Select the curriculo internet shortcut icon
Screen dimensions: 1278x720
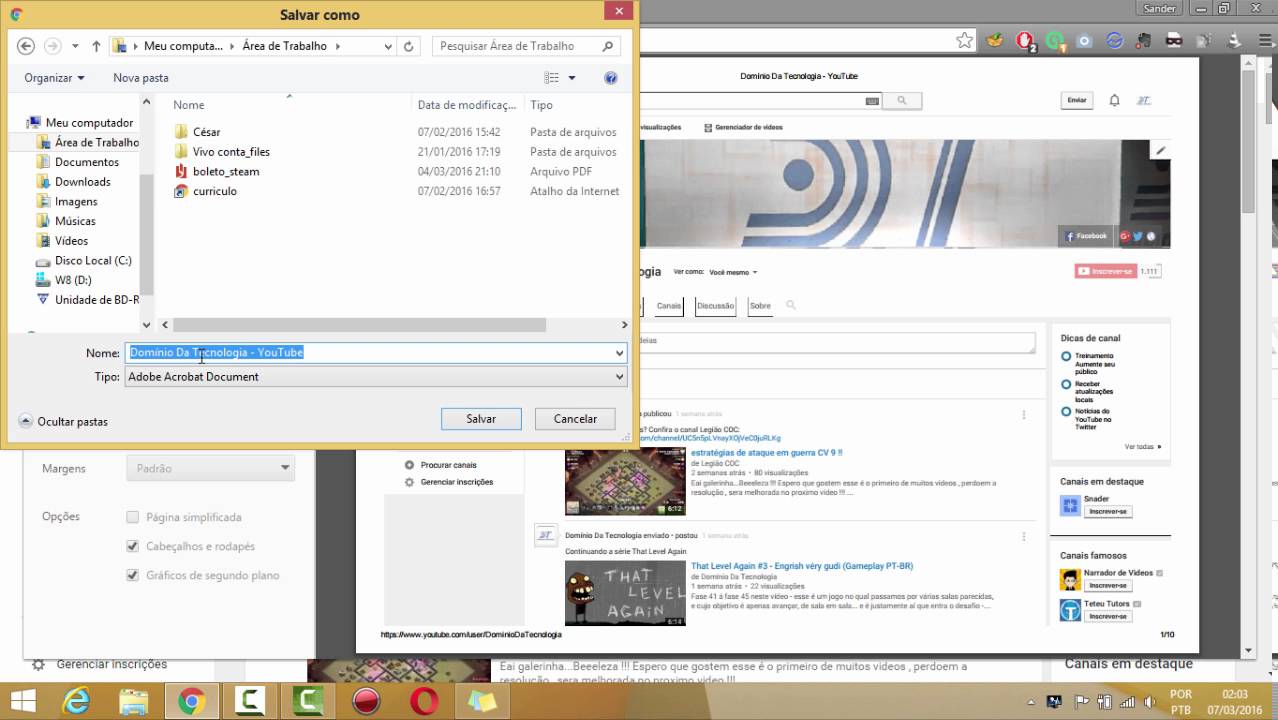point(181,191)
